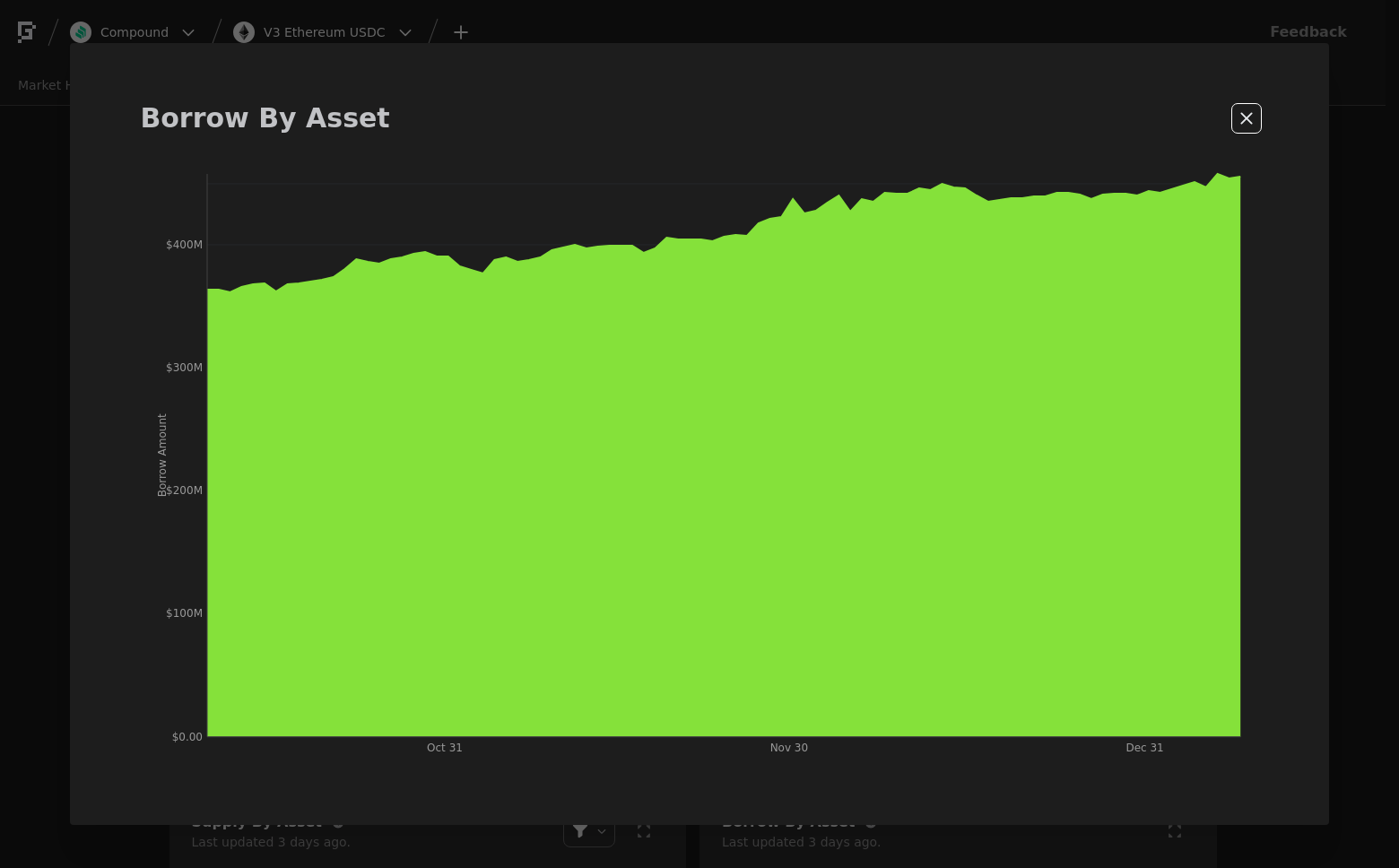Click "Last updated 3 days ago." on the bottom-right panel
Image resolution: width=1399 pixels, height=868 pixels.
tap(801, 842)
